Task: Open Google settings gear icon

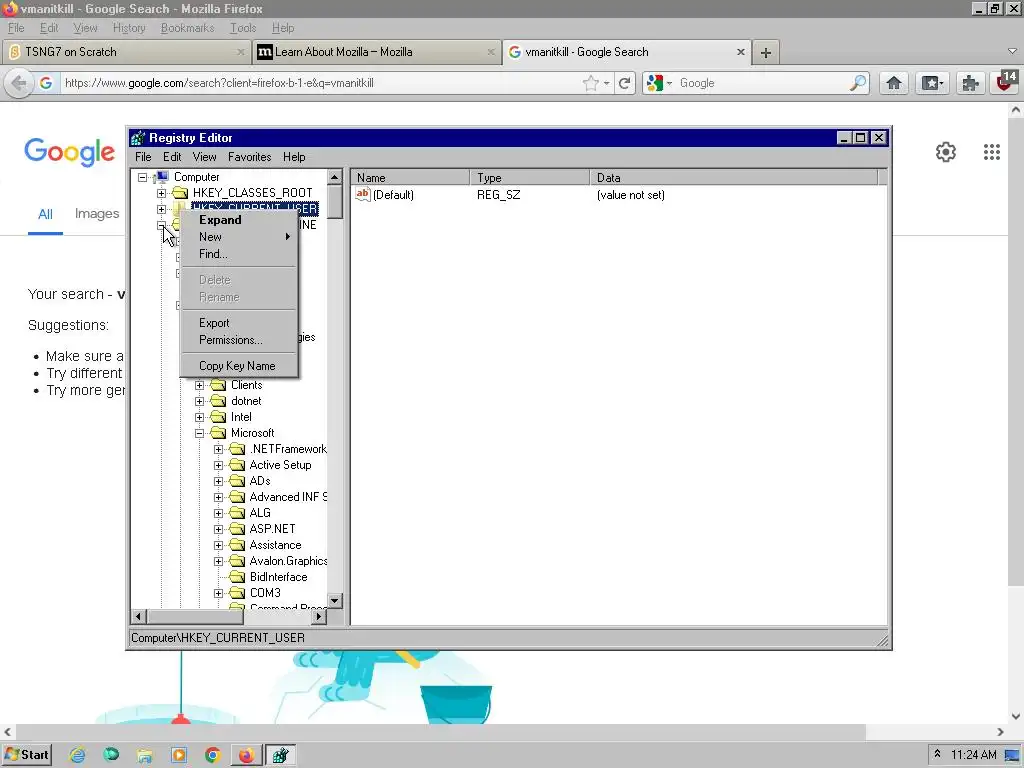Action: point(946,152)
